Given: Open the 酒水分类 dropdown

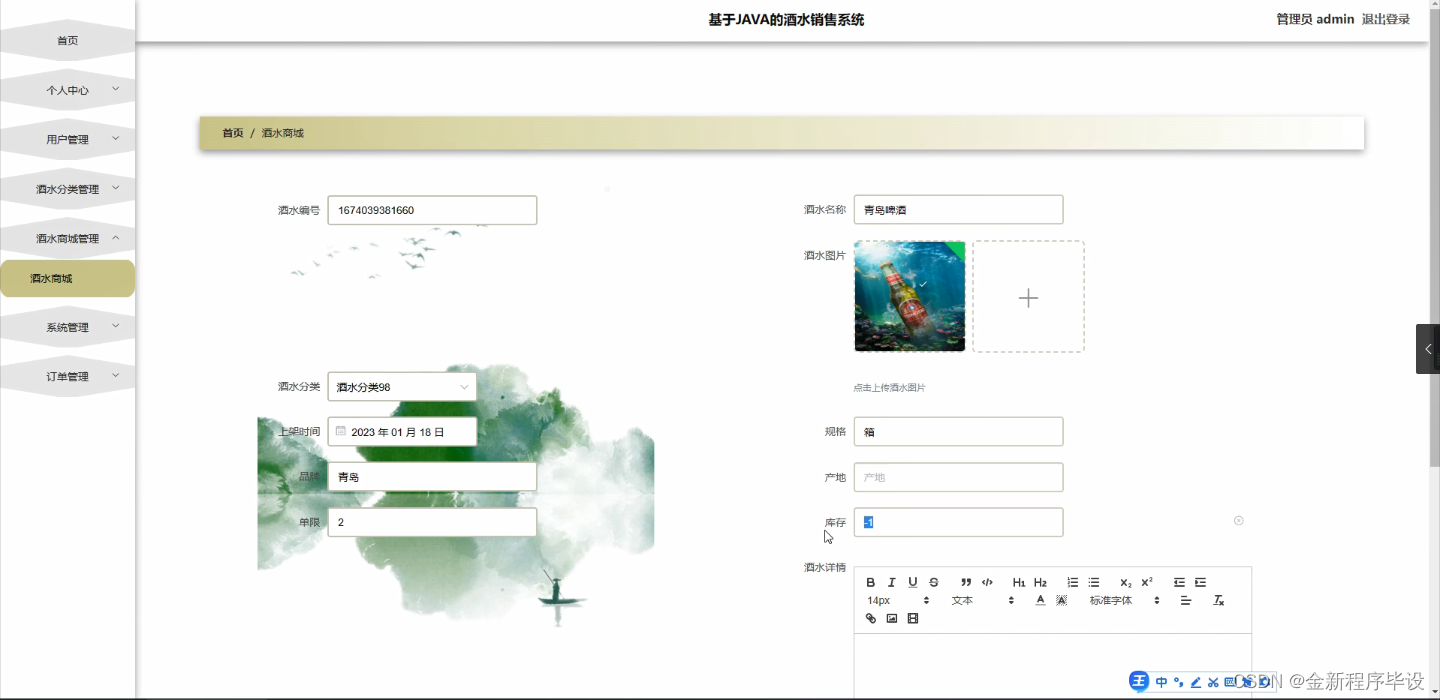Looking at the screenshot, I should (x=401, y=386).
